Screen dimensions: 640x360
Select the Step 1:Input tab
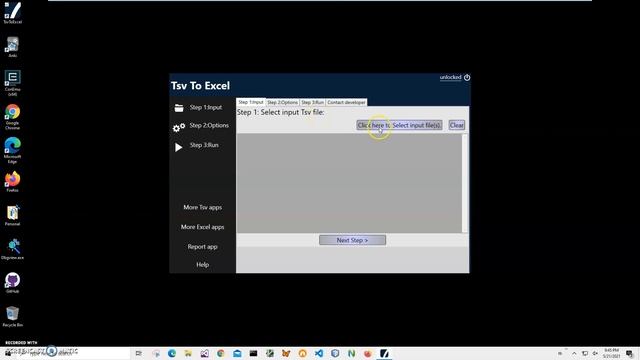click(x=251, y=102)
